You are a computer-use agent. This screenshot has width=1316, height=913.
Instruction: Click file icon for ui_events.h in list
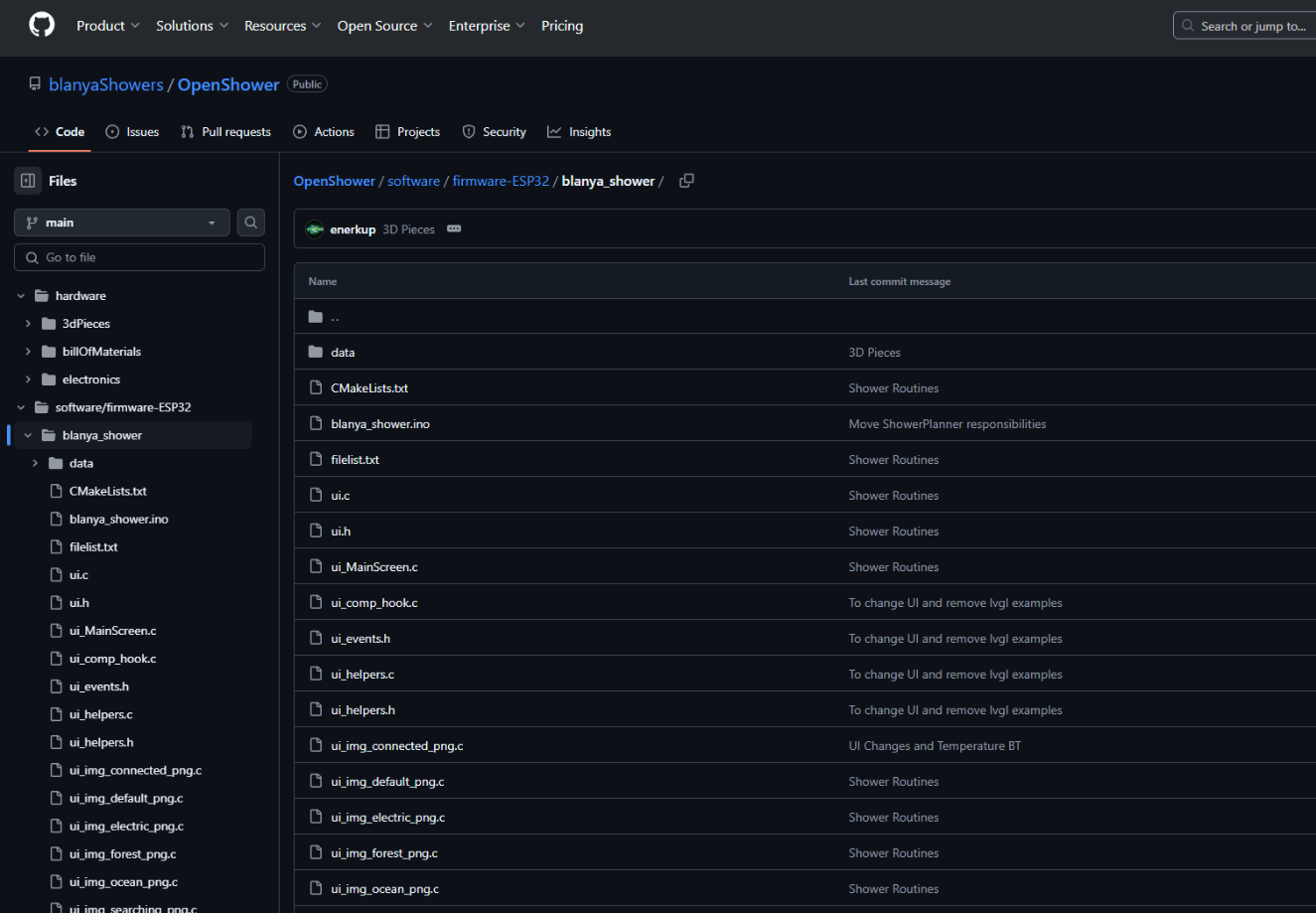pos(316,639)
